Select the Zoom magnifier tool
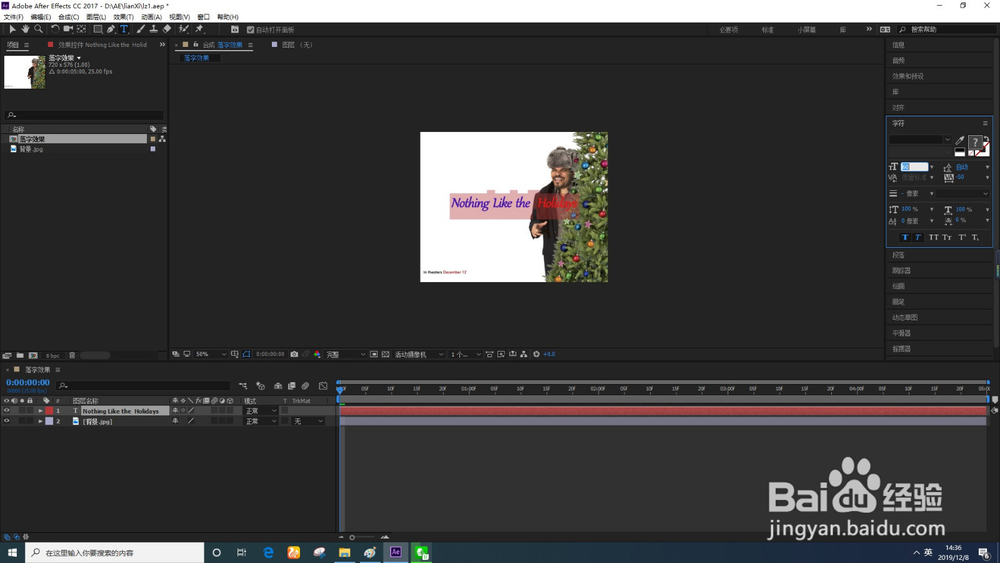 (x=39, y=29)
